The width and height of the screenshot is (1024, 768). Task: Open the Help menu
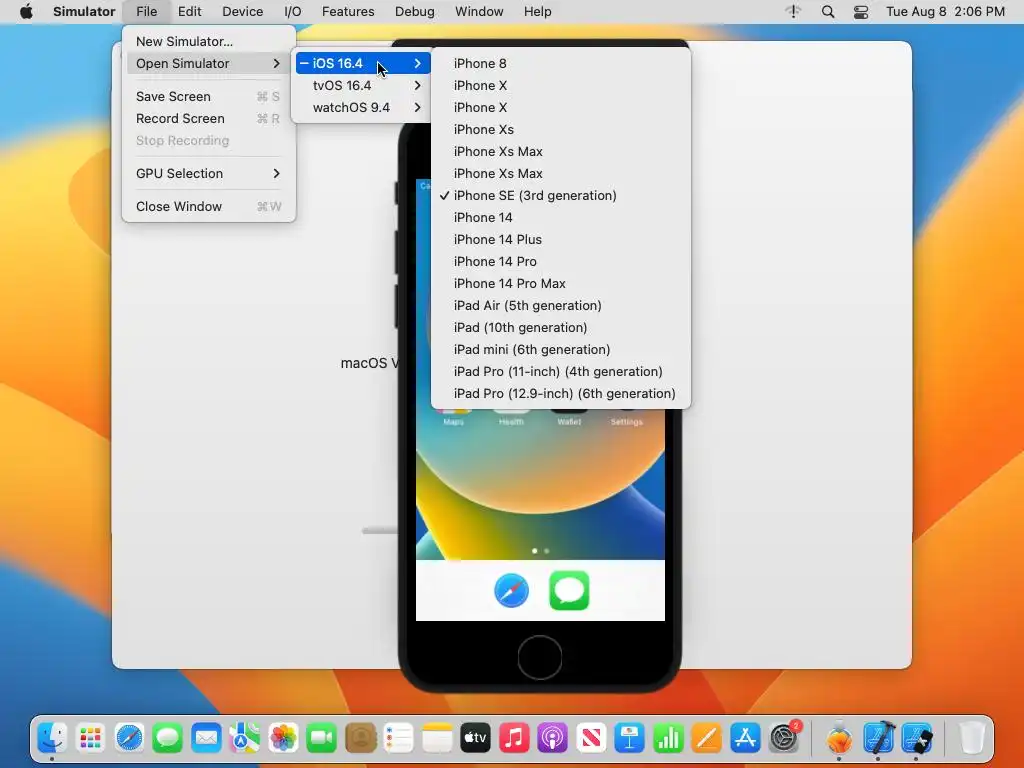point(537,12)
